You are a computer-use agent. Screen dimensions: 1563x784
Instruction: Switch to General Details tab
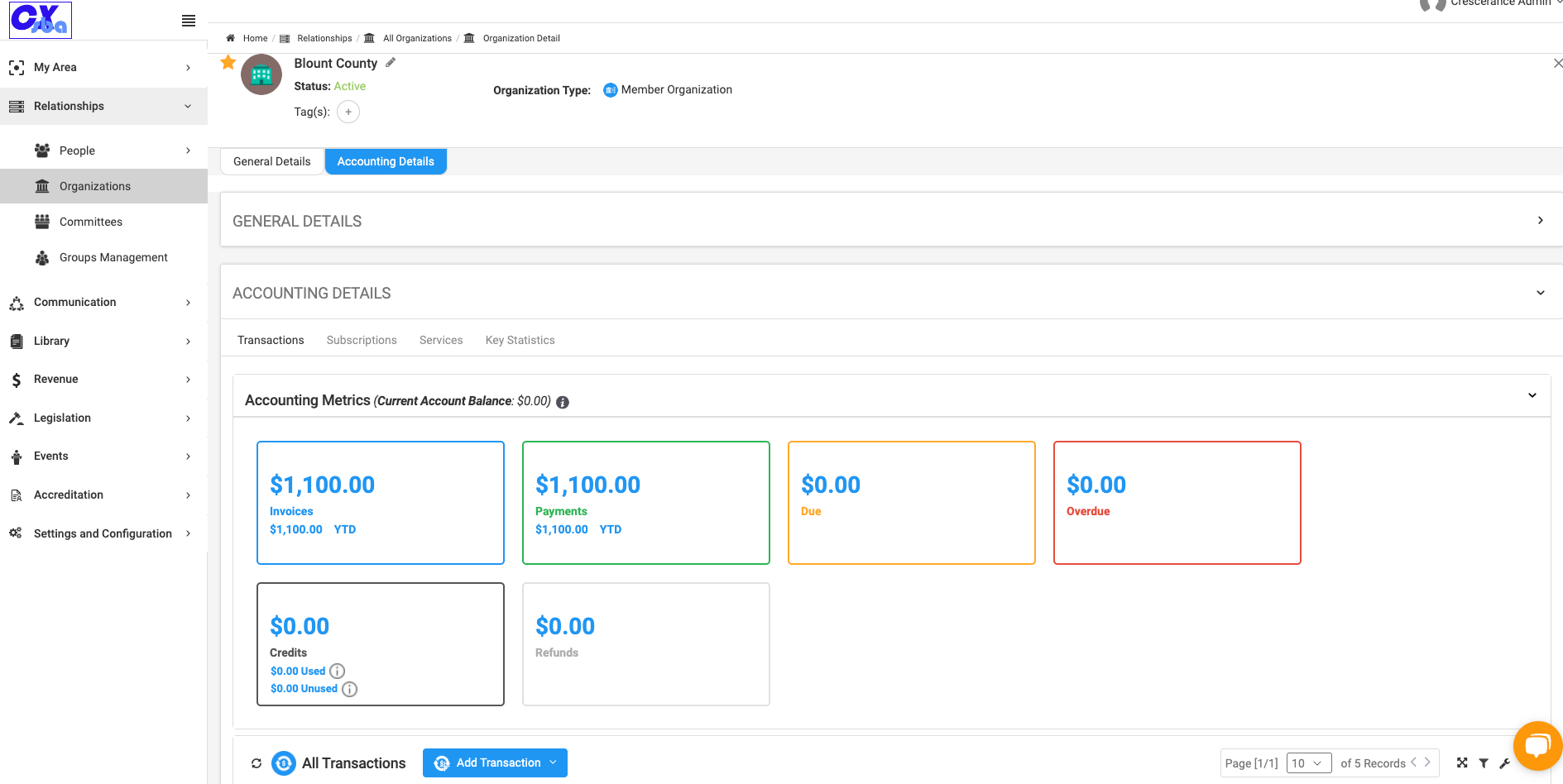272,161
